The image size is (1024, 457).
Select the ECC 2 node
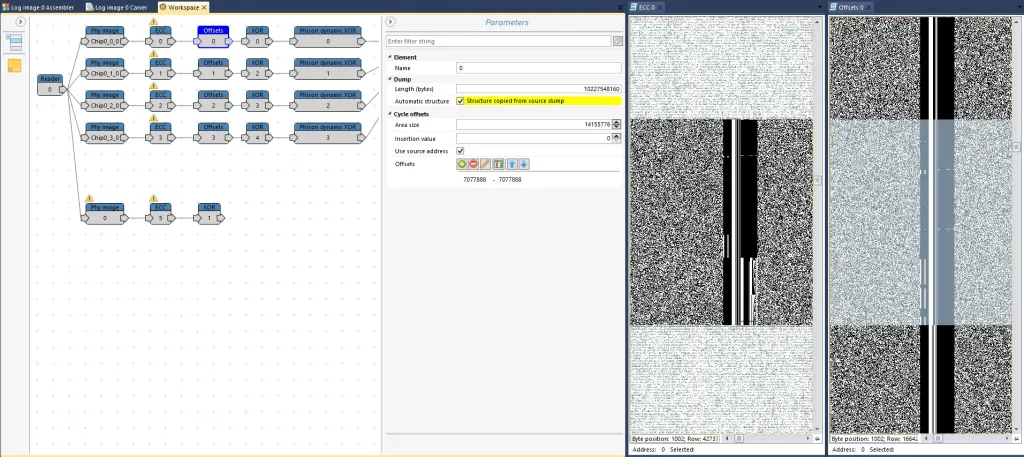[x=160, y=101]
